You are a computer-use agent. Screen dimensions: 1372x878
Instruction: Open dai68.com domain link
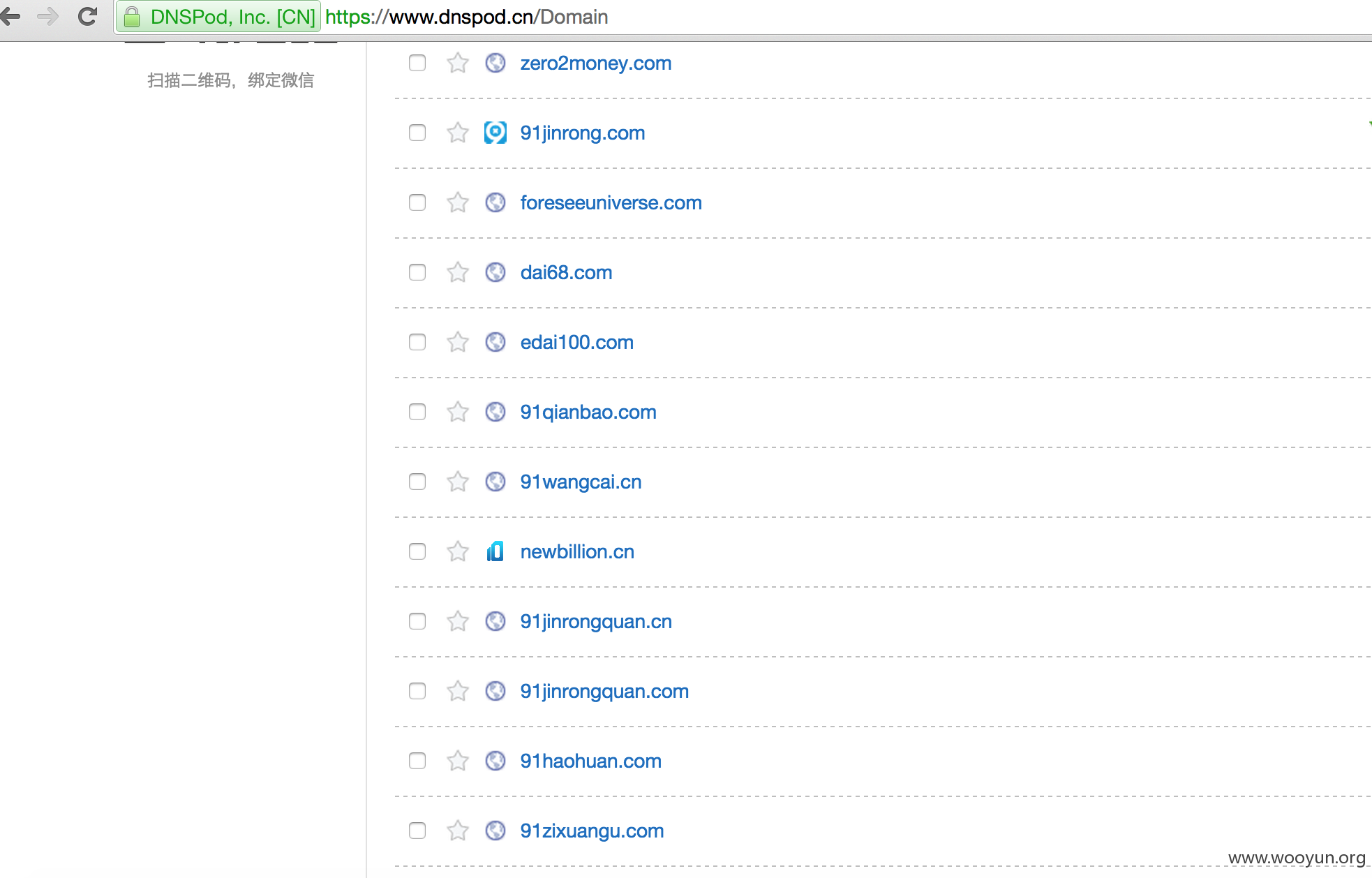[x=566, y=272]
